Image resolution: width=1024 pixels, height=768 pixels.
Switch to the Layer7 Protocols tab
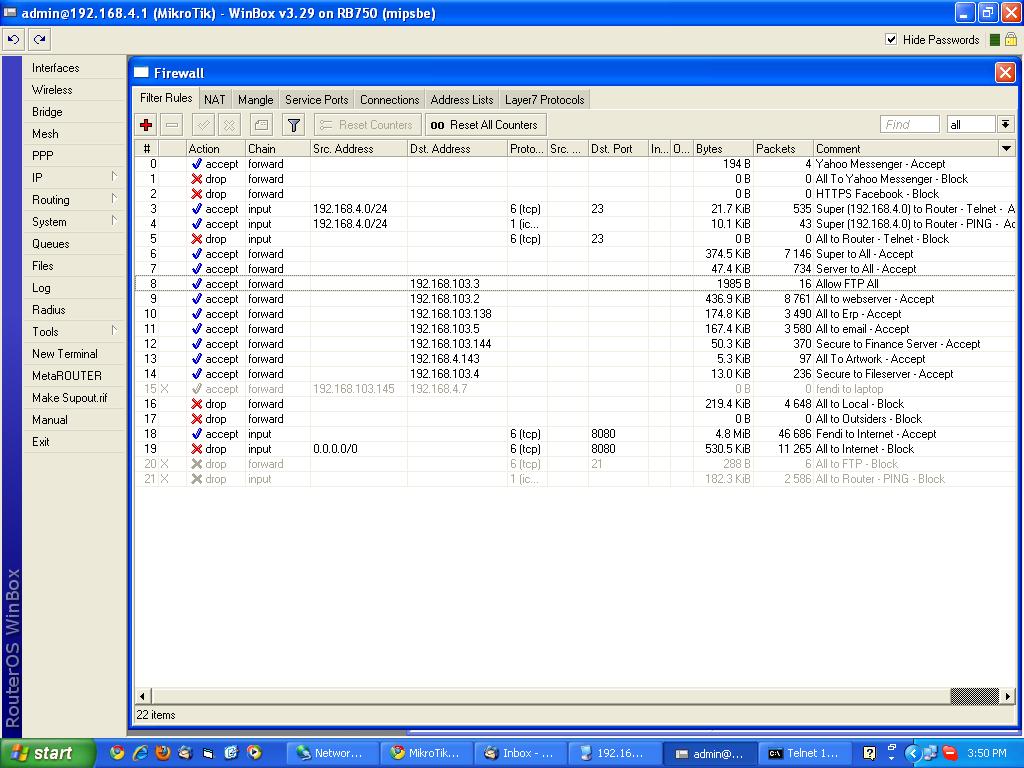[544, 99]
